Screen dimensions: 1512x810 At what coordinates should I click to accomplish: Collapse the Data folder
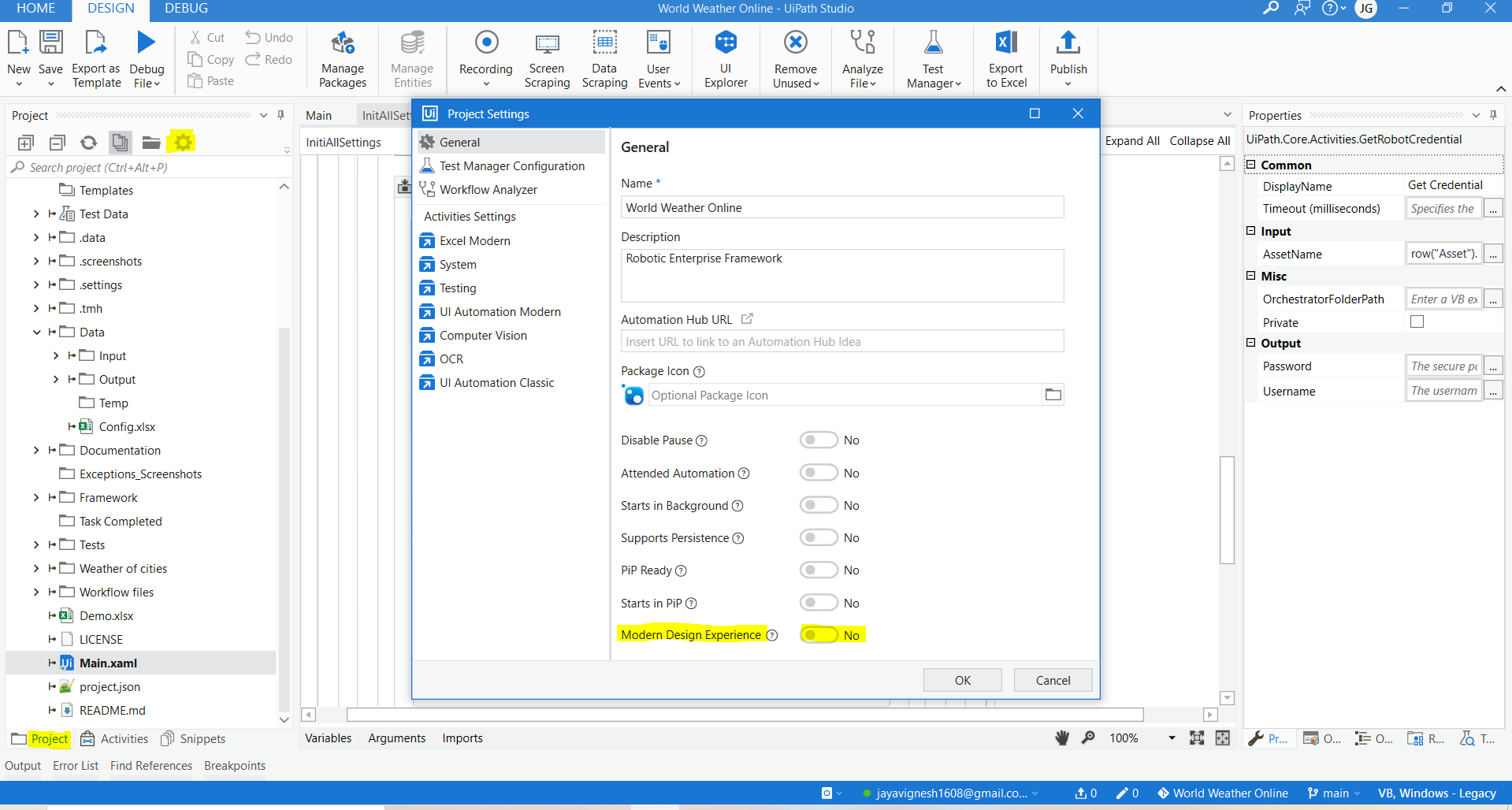click(36, 333)
